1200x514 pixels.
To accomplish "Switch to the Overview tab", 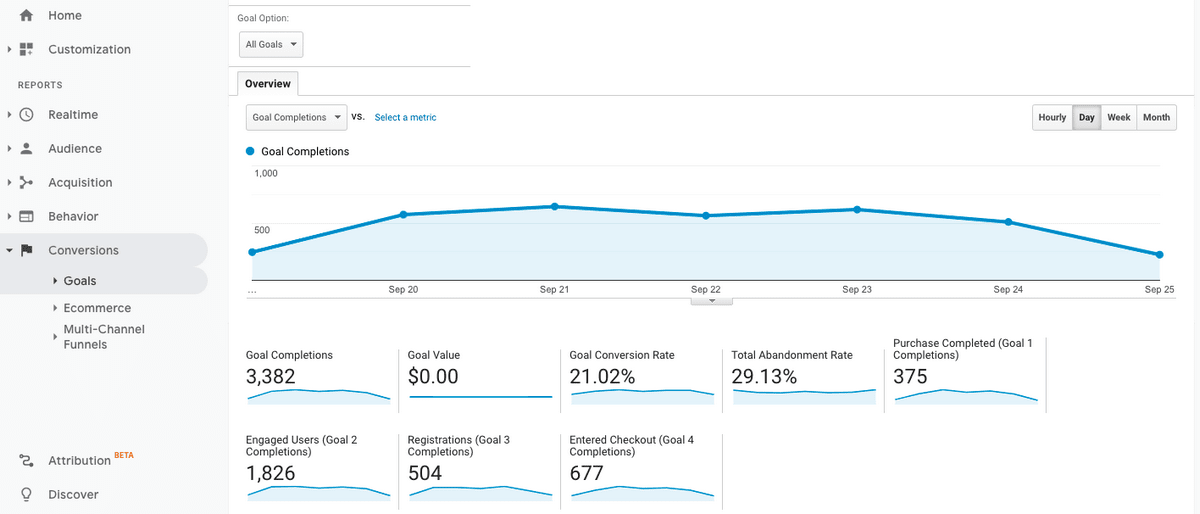I will click(x=268, y=84).
